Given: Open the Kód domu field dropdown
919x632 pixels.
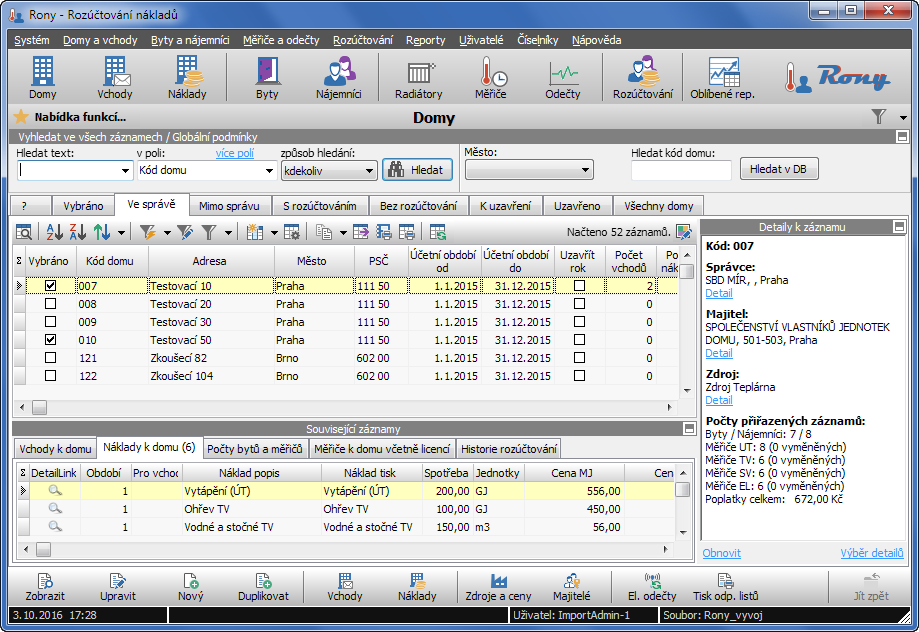Looking at the screenshot, I should 269,171.
